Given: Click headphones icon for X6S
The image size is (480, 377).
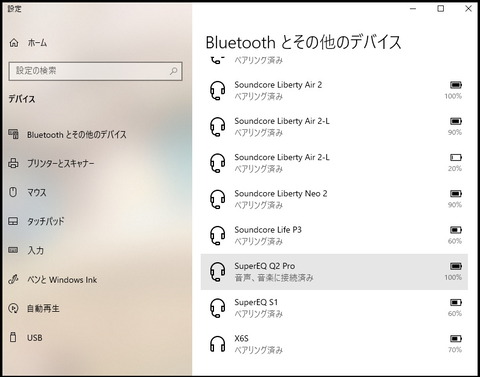Looking at the screenshot, I should [217, 344].
